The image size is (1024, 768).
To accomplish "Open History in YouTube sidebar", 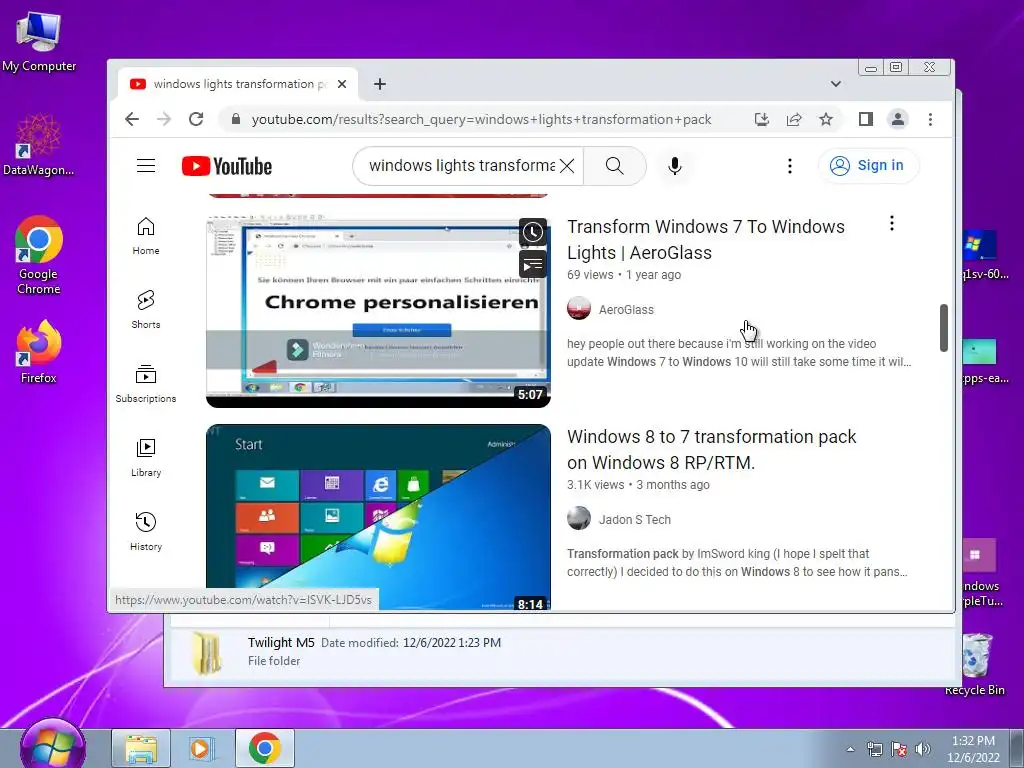I will point(146,532).
